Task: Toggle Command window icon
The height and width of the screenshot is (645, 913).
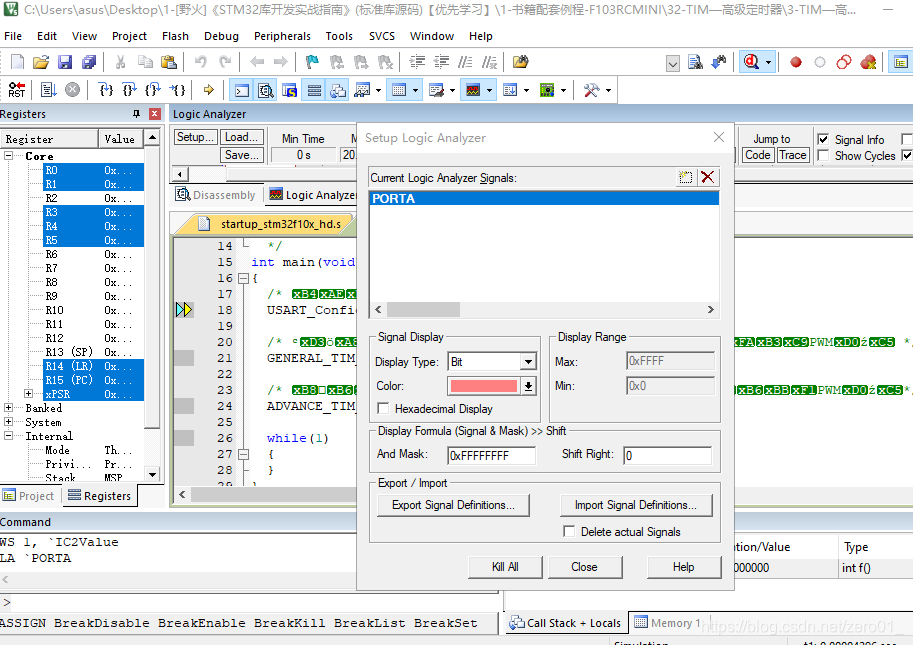Action: (x=242, y=90)
